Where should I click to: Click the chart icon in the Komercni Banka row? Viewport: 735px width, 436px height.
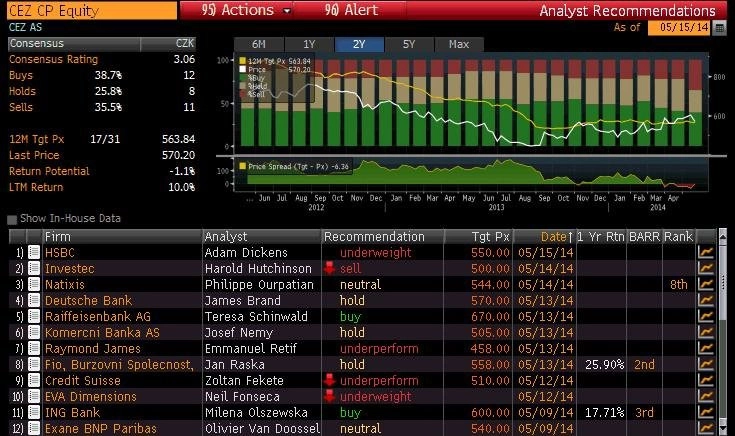click(705, 332)
